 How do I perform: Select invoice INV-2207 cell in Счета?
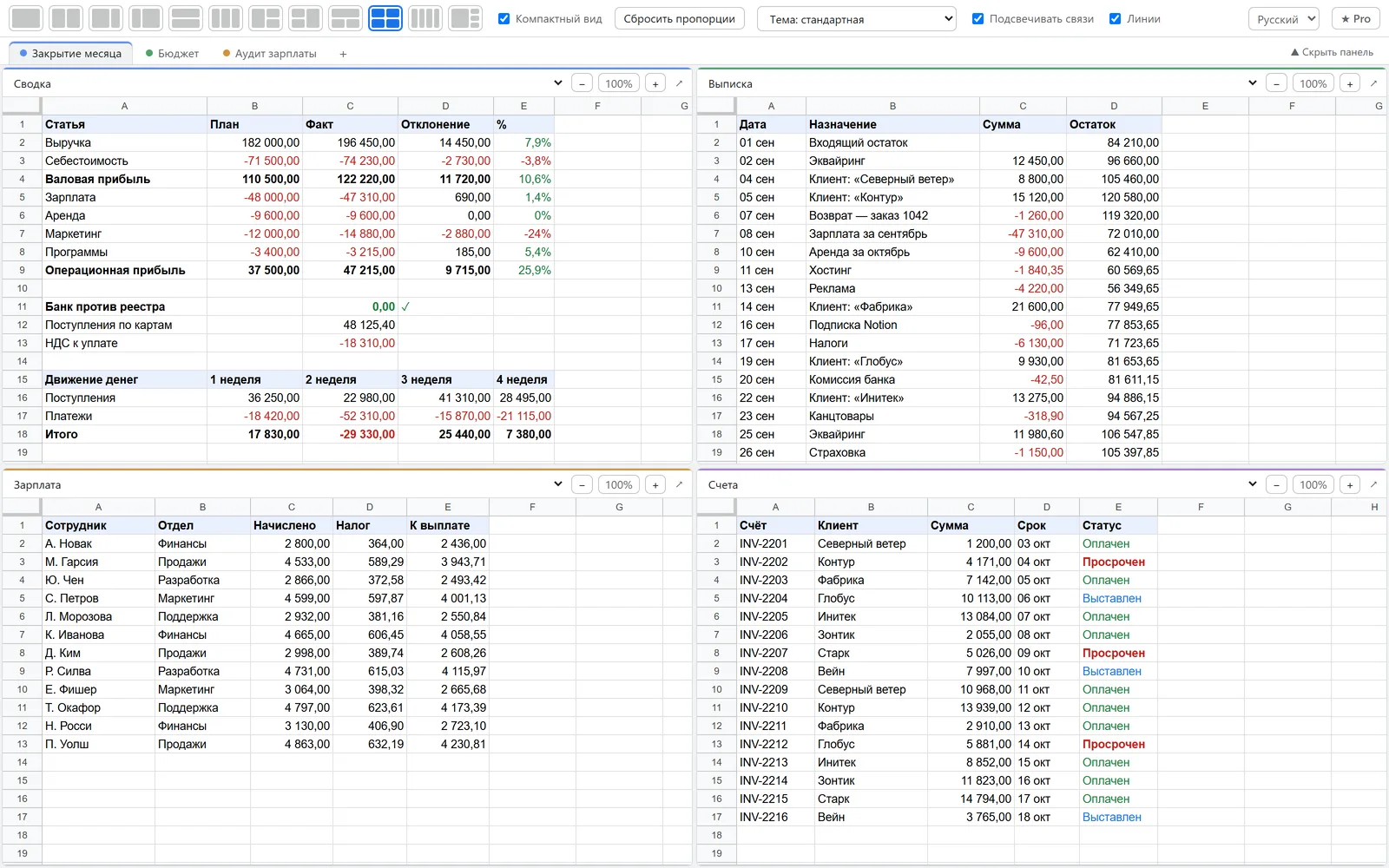[x=775, y=653]
